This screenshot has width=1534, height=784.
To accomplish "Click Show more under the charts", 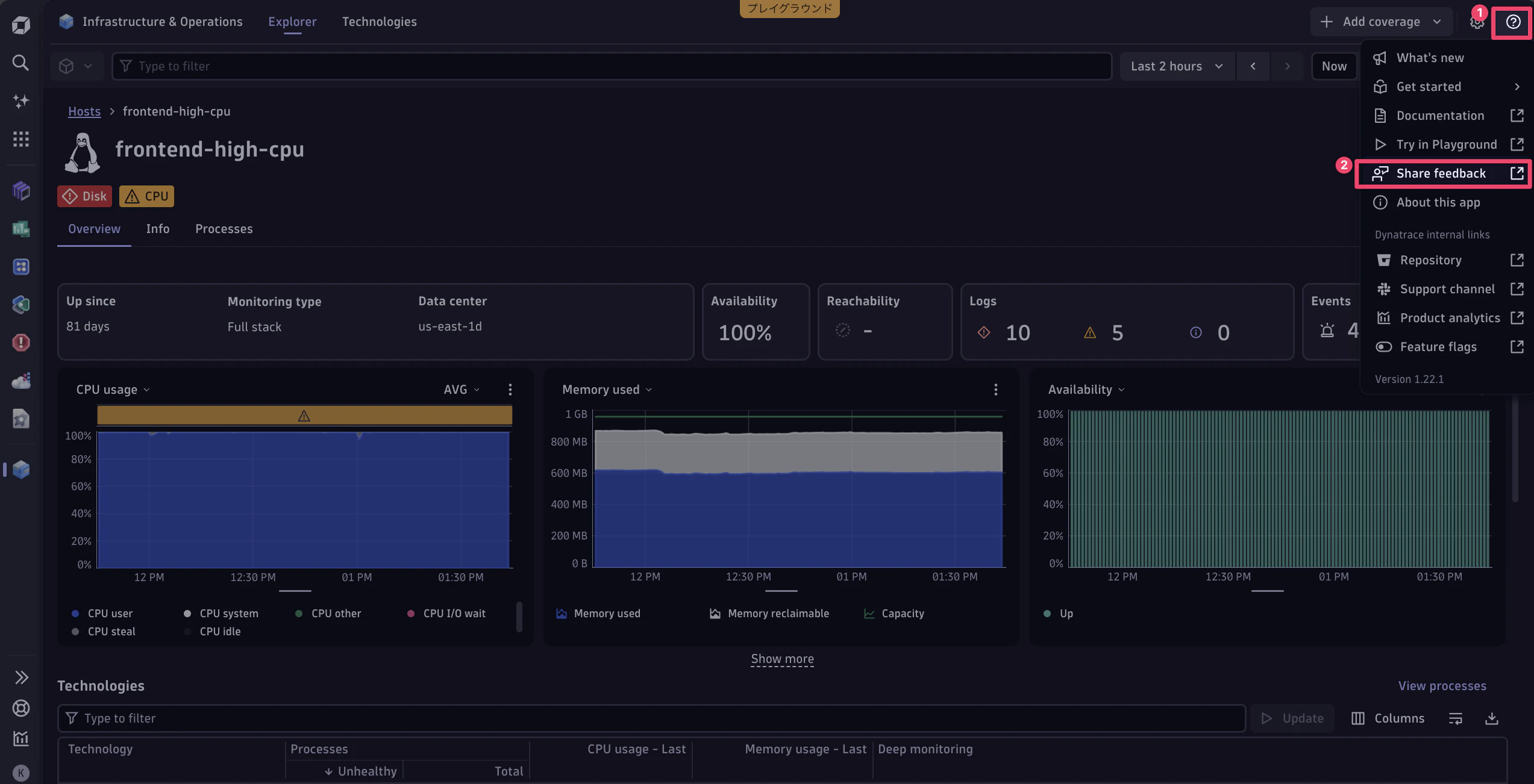I will (782, 659).
